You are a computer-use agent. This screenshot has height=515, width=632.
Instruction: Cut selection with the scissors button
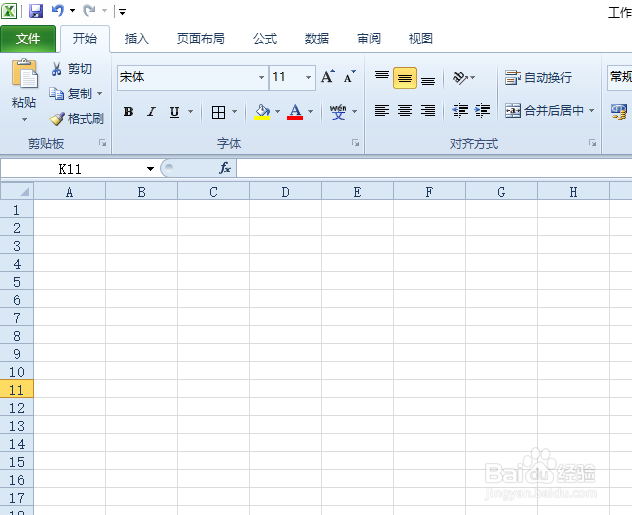coord(71,69)
